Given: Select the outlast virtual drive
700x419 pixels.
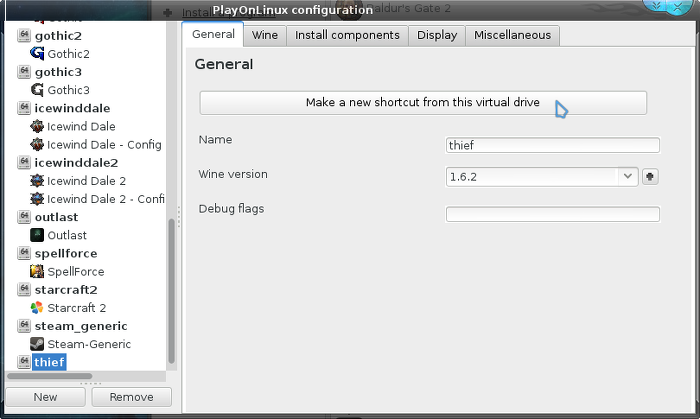Looking at the screenshot, I should pos(56,217).
